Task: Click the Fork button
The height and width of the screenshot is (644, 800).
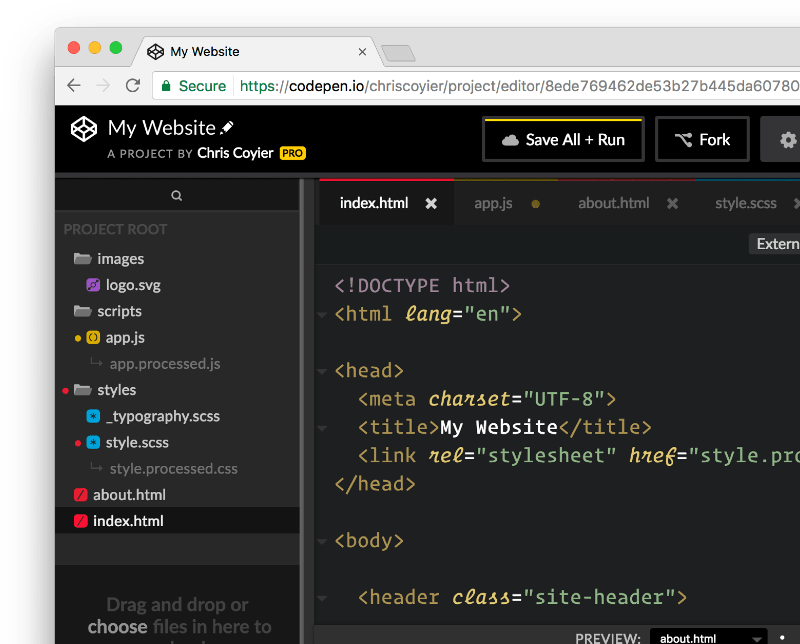Action: (x=702, y=139)
